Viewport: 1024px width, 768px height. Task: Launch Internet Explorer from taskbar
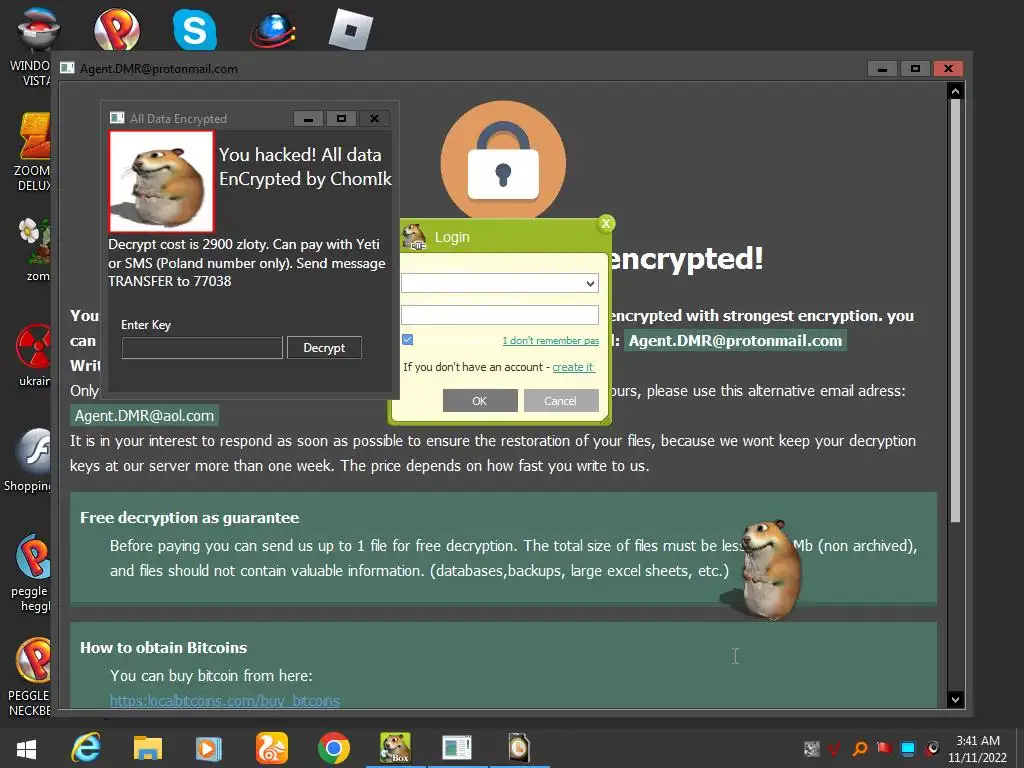(86, 748)
